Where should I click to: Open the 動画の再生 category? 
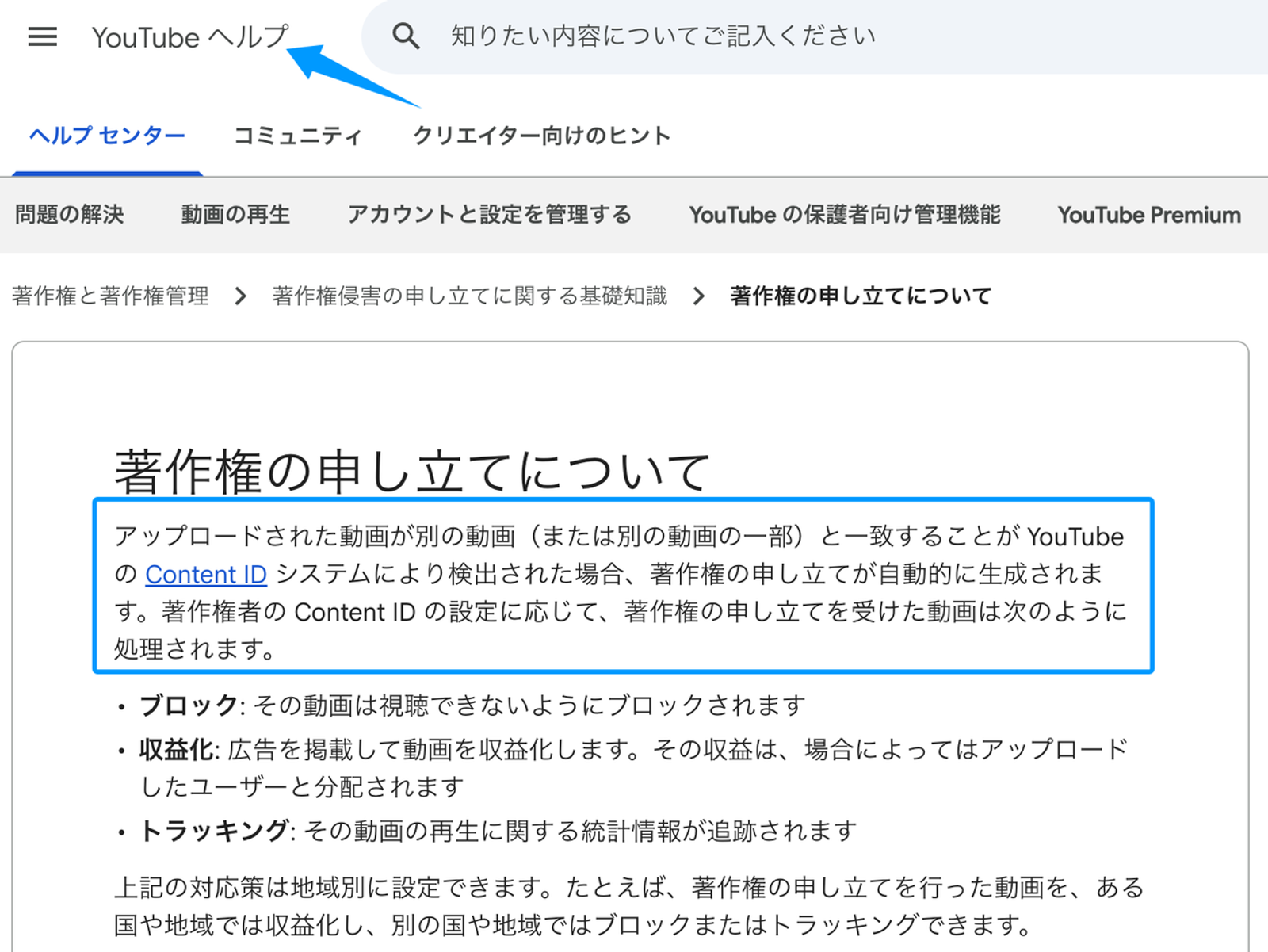click(235, 215)
